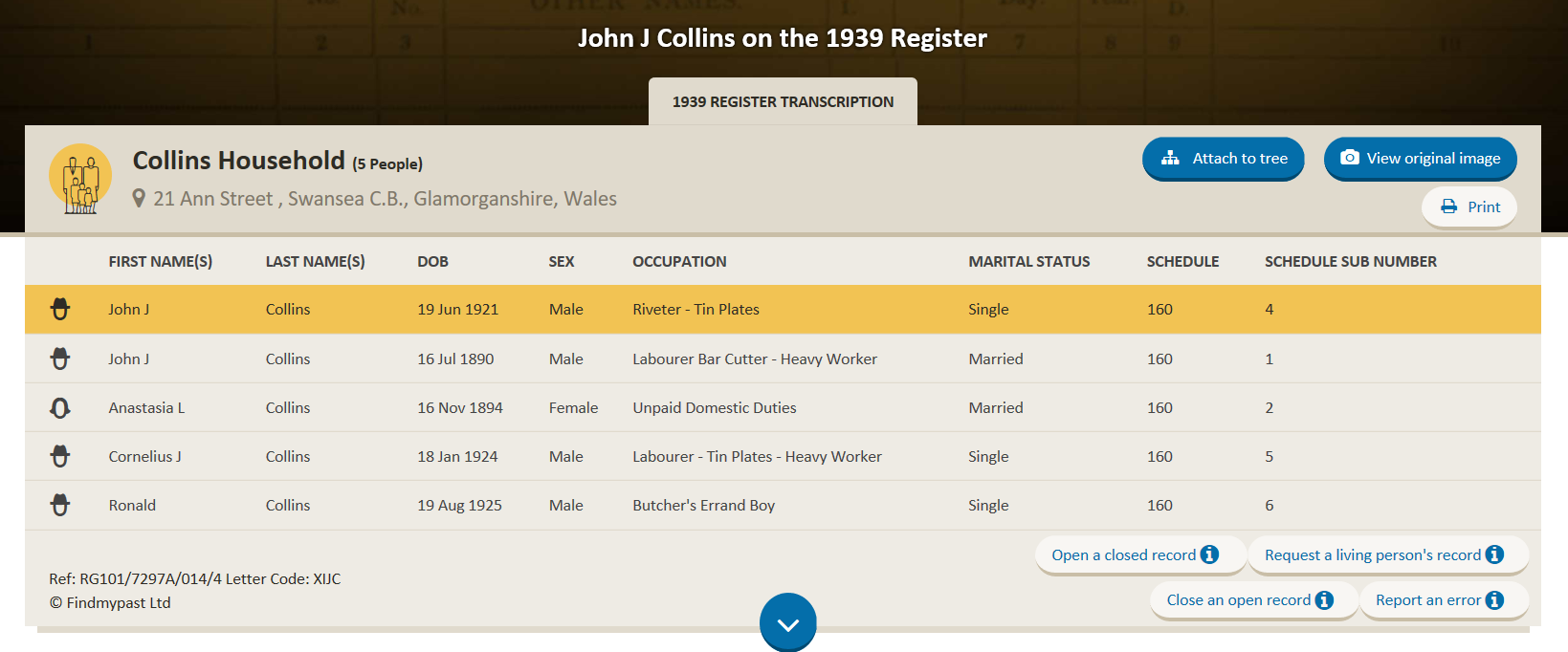Click the DOB column header
1568x652 pixels.
432,261
